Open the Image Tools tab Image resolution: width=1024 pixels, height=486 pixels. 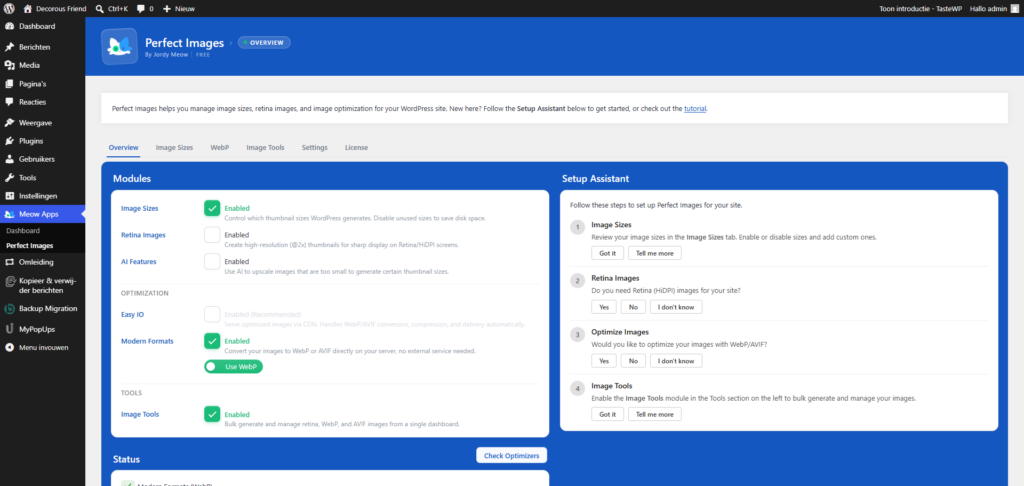pyautogui.click(x=265, y=148)
